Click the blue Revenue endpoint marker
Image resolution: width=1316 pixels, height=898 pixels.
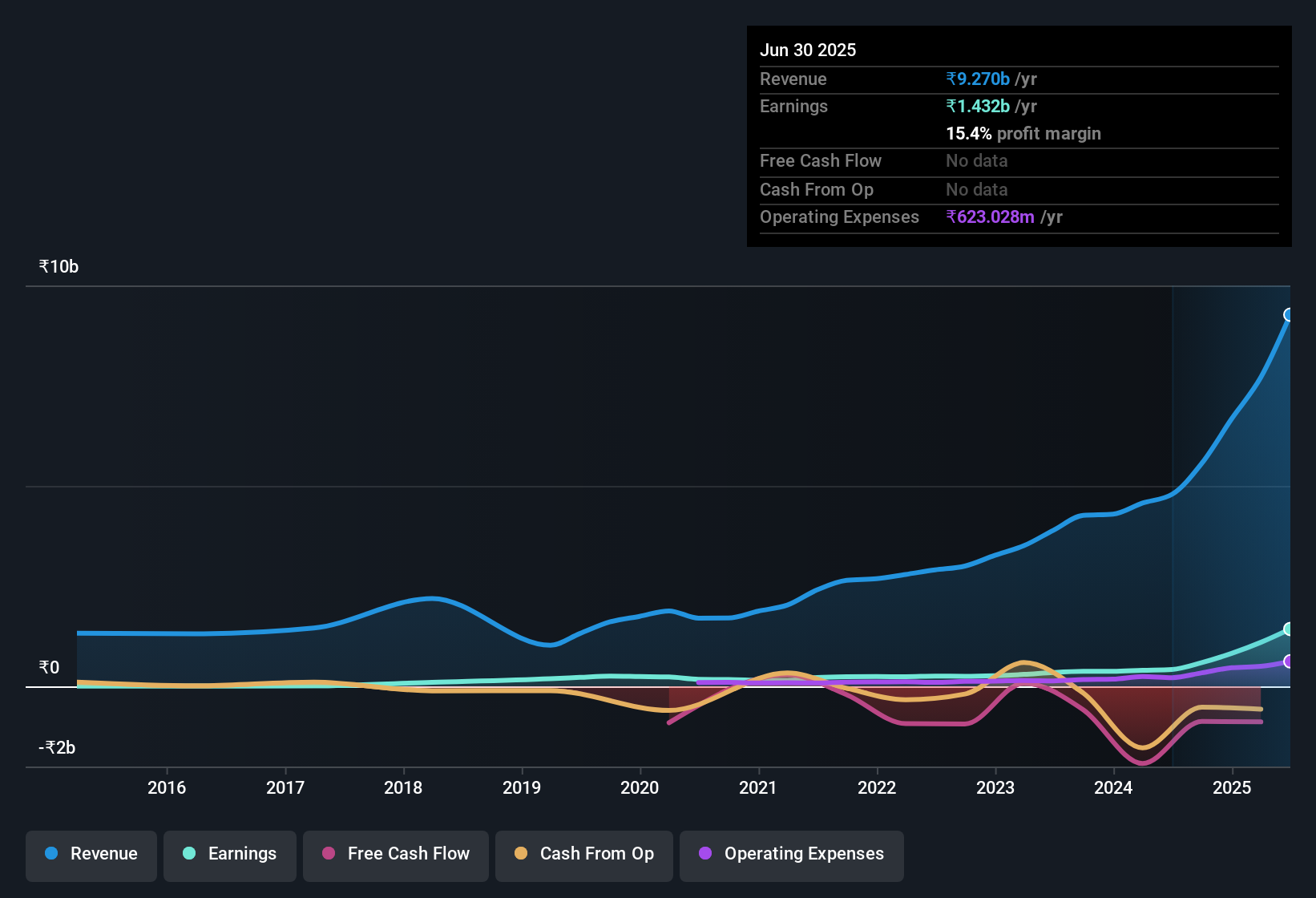coord(1289,314)
